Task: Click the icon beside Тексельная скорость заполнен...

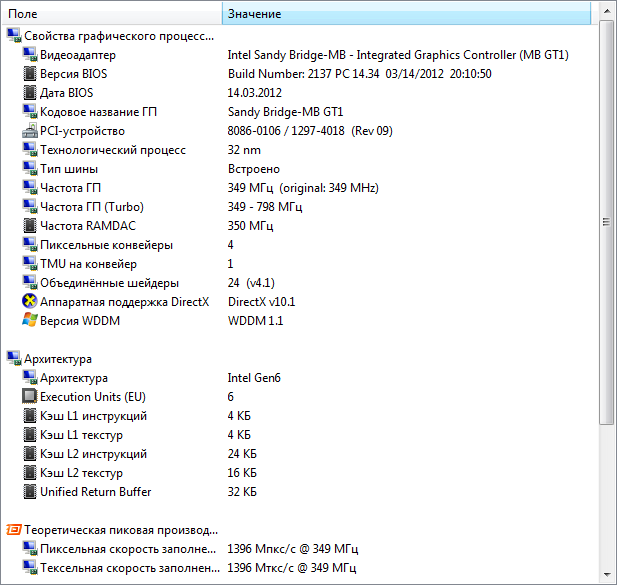Action: click(30, 567)
